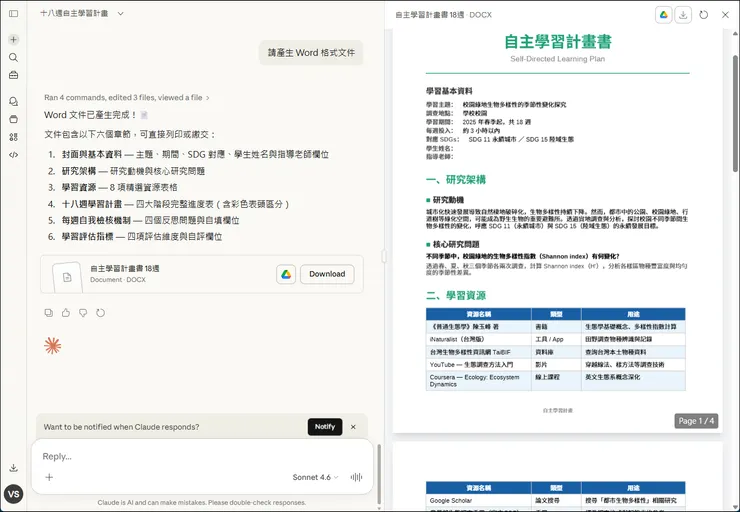Give thumbs down to the response
The image size is (740, 512).
[83, 313]
